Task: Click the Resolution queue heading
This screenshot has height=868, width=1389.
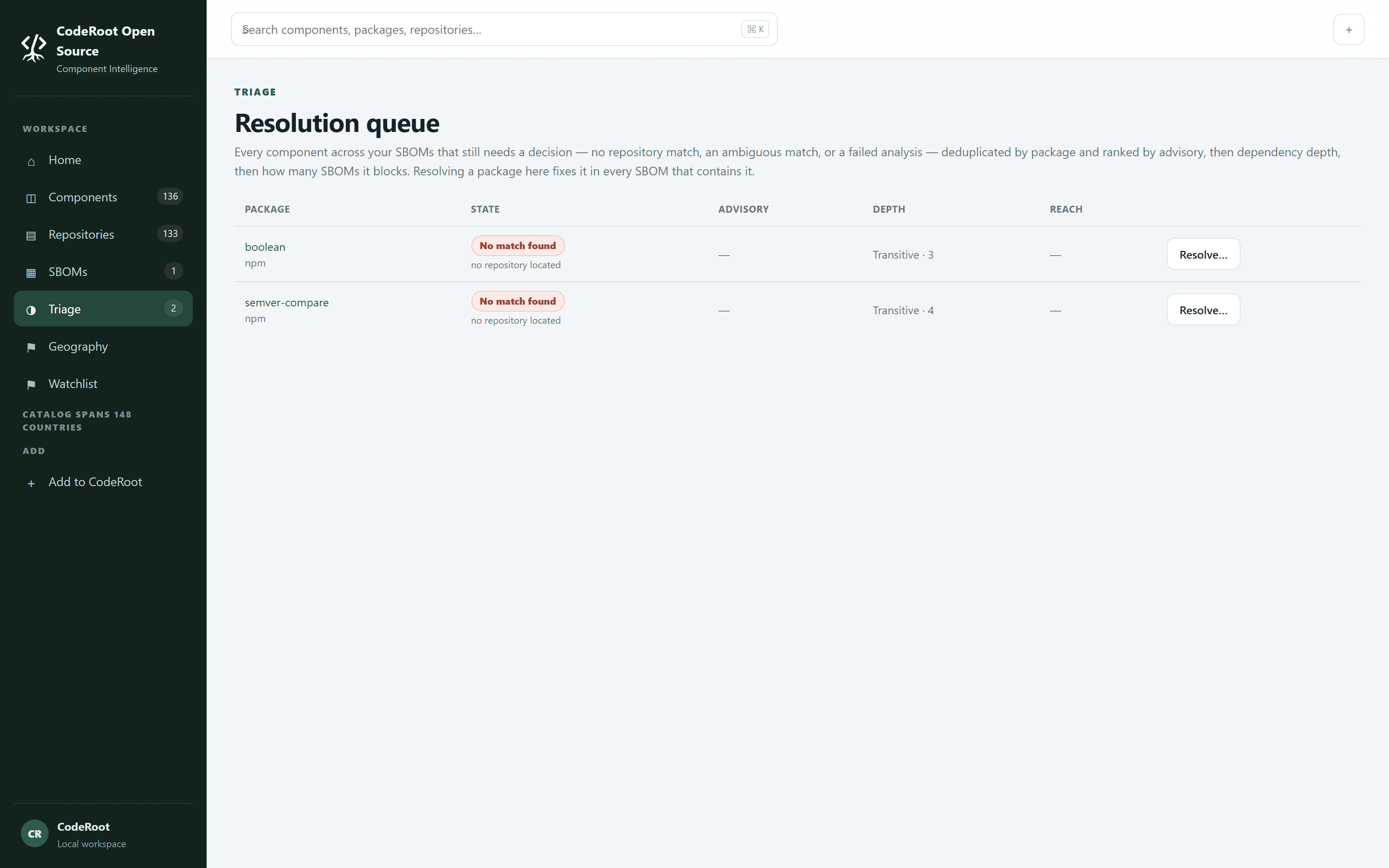Action: pos(337,123)
